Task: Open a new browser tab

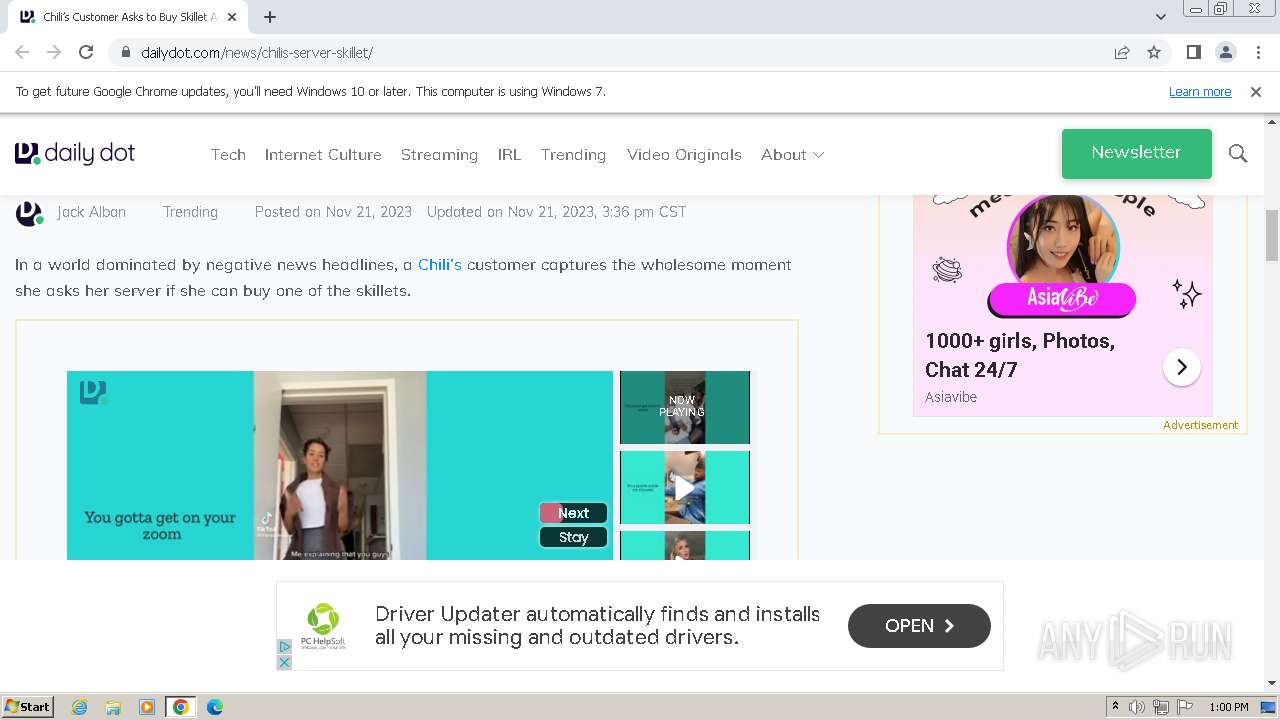Action: pos(270,17)
